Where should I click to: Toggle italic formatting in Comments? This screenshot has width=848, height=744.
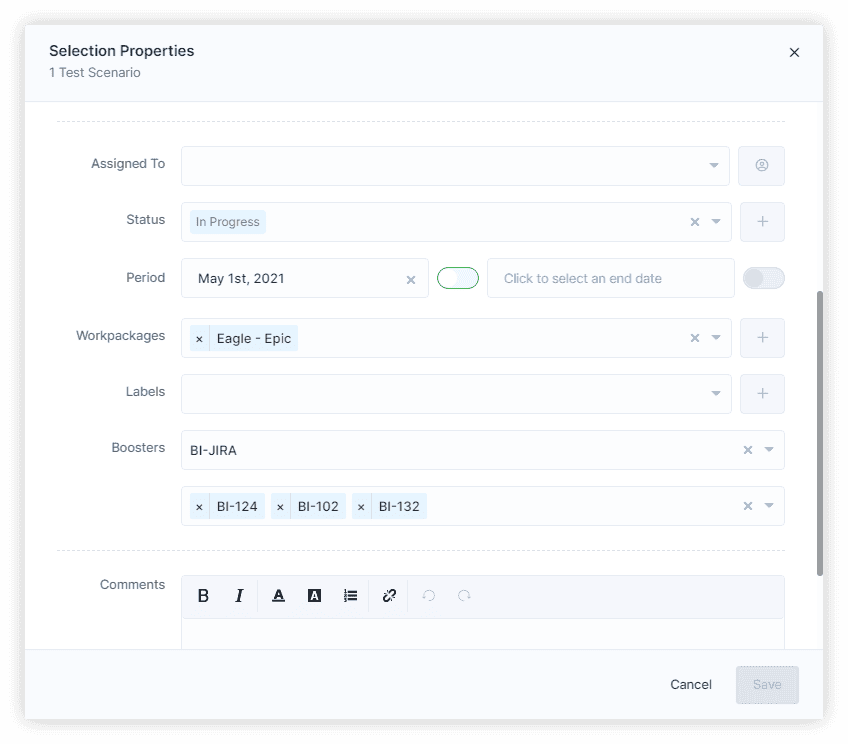239,596
